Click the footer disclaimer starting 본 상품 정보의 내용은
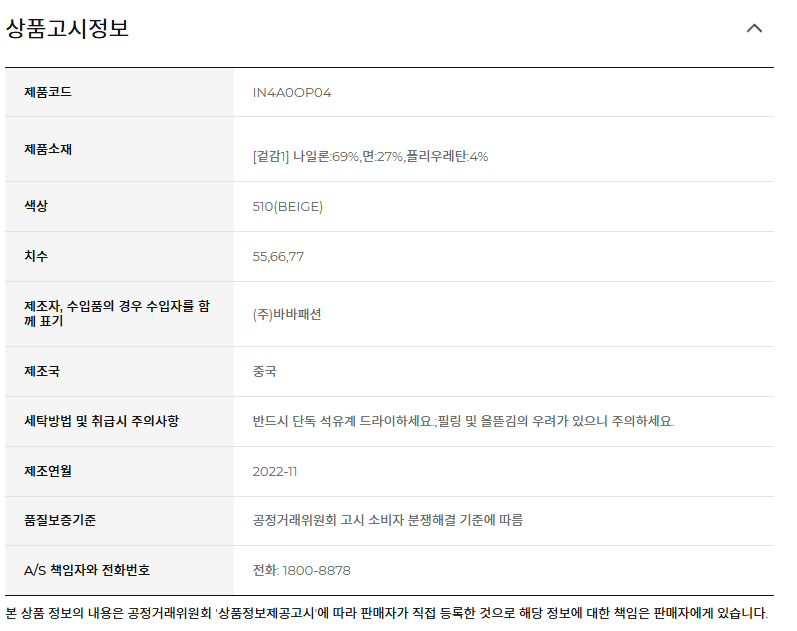This screenshot has width=797, height=631. (386, 613)
